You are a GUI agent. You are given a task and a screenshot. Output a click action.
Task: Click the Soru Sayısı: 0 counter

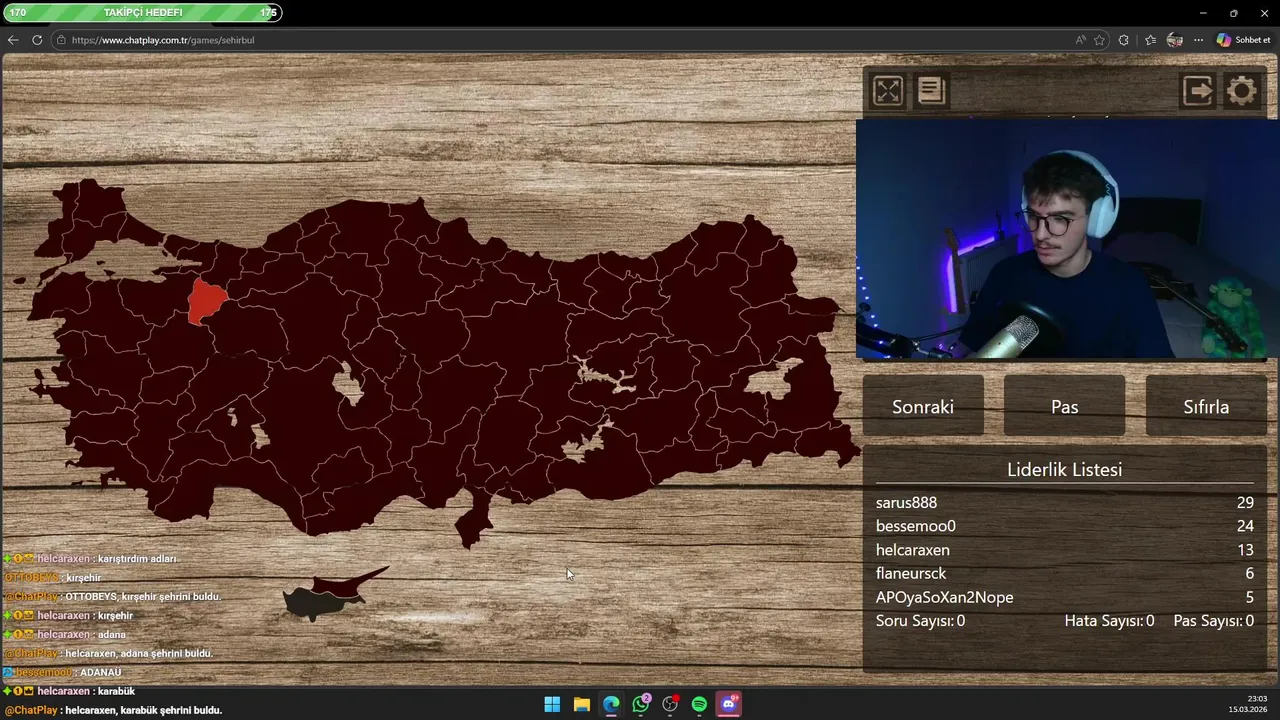[920, 621]
